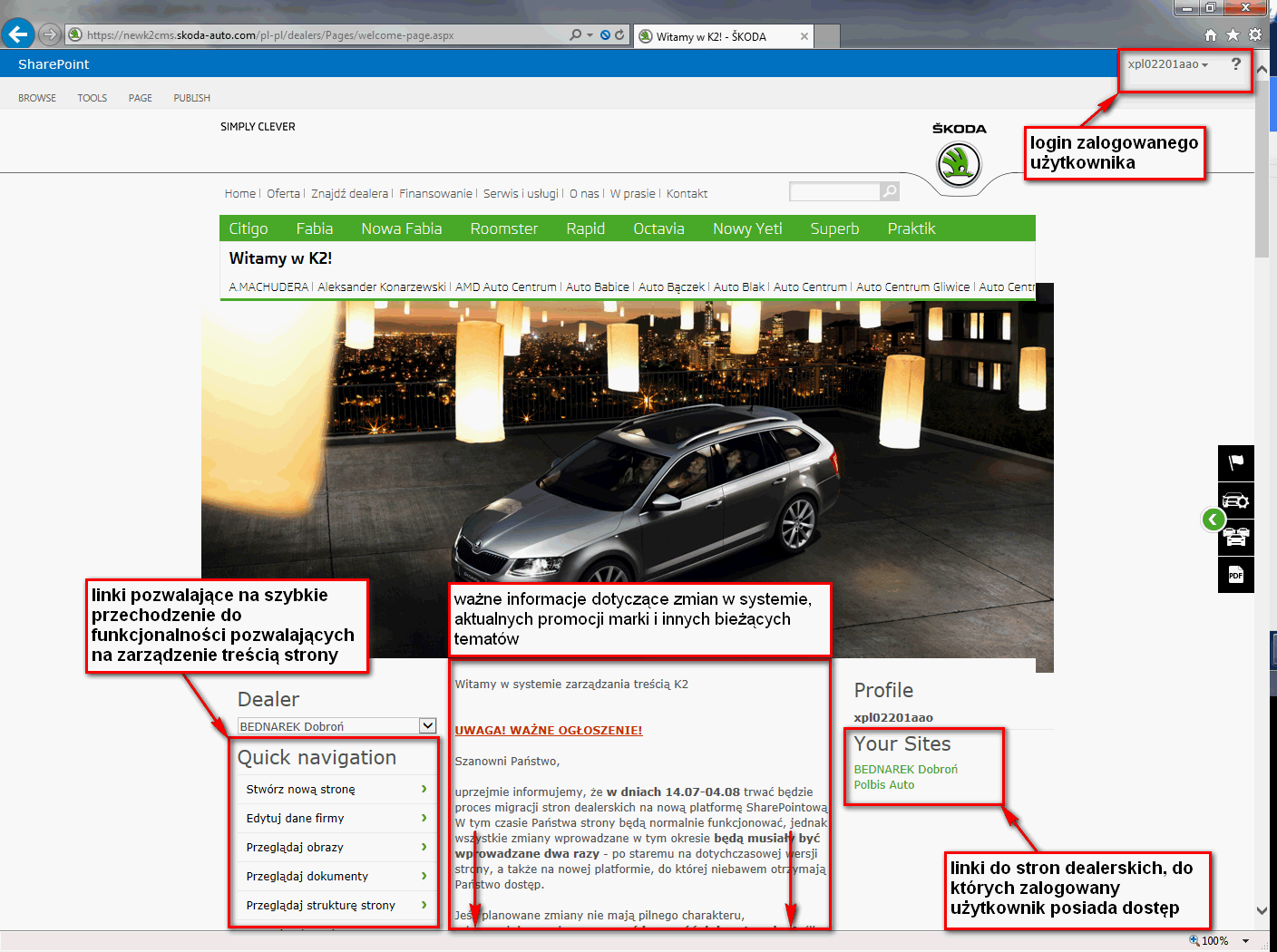1277x952 pixels.
Task: Open the W prasie link
Action: (x=633, y=194)
